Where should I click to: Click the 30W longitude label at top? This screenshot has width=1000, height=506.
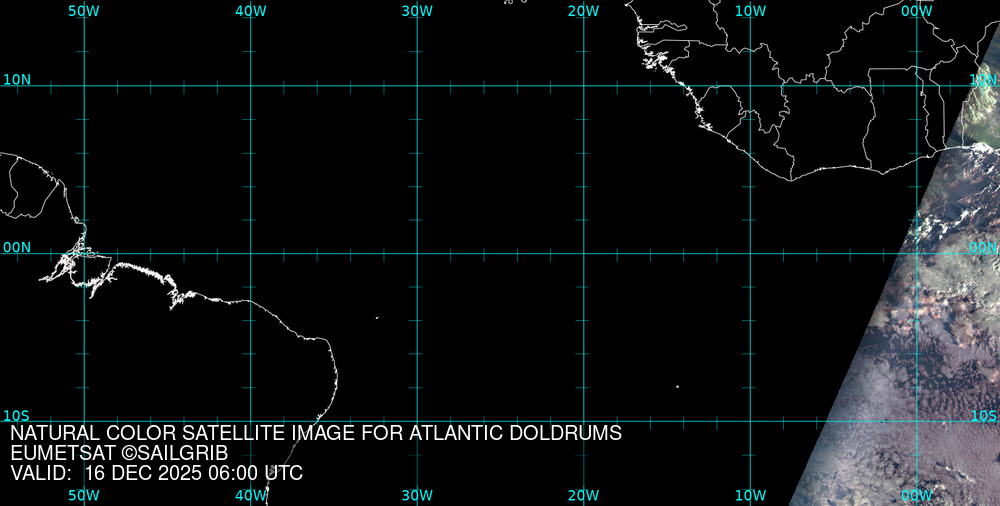click(x=417, y=10)
